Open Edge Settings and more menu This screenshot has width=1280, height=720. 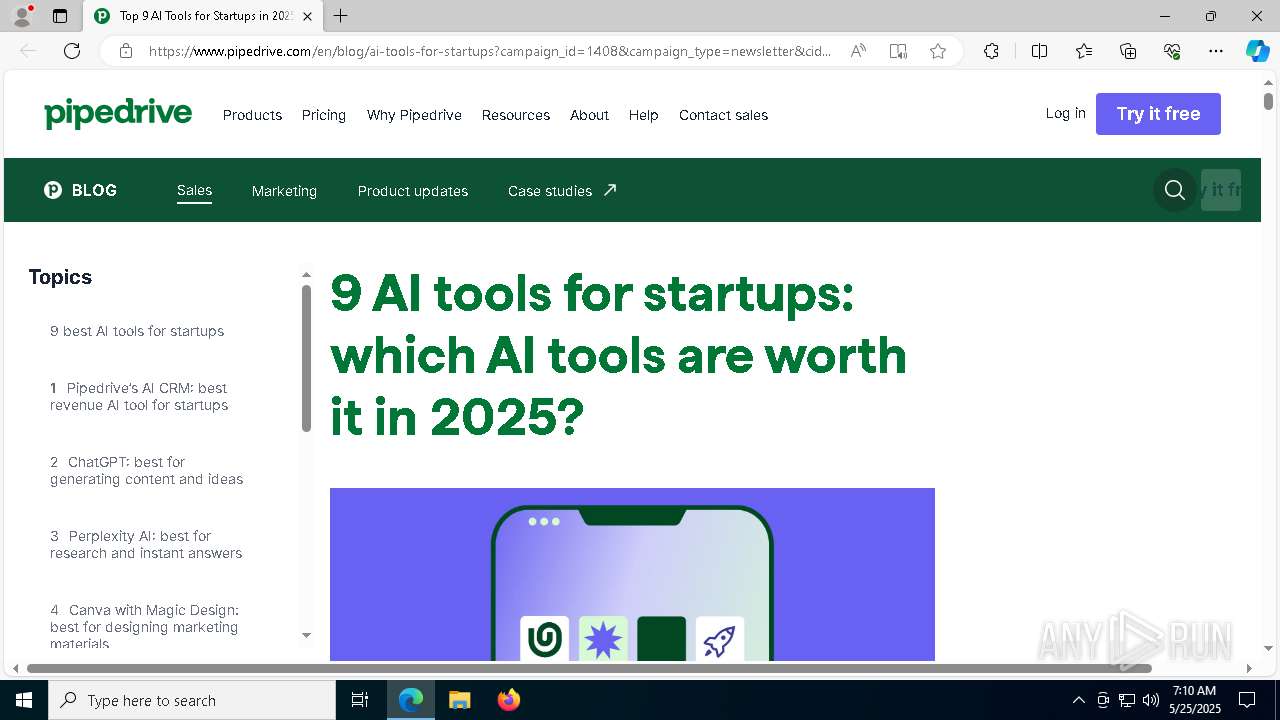1216,51
